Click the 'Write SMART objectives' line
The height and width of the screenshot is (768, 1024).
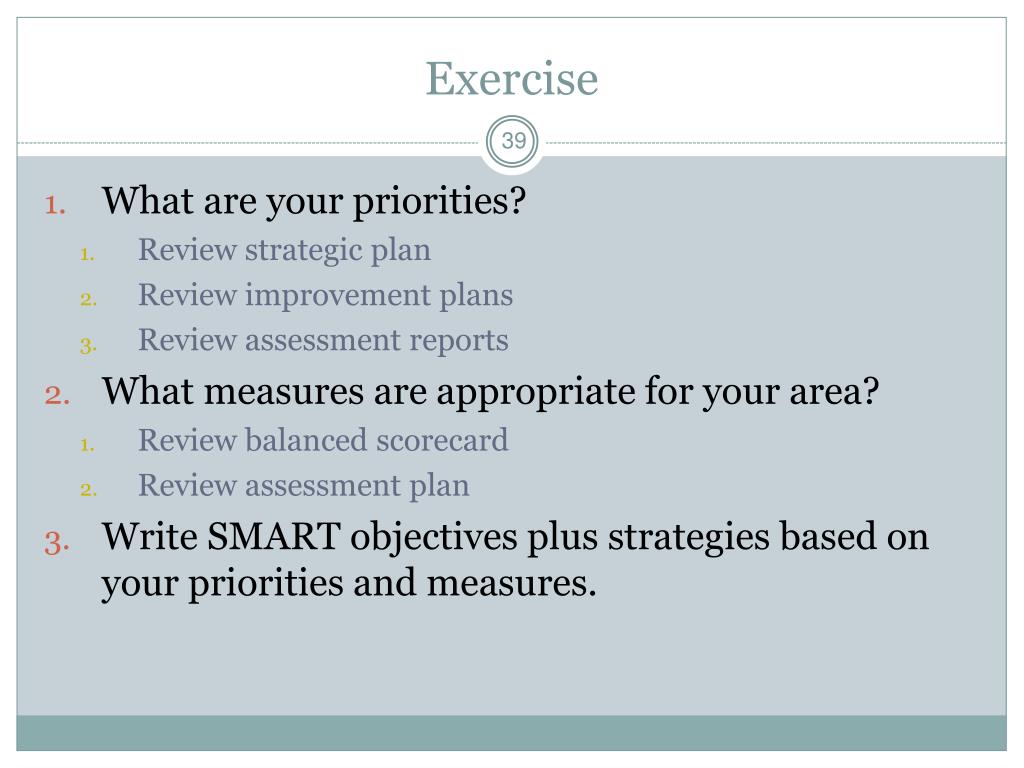click(515, 537)
